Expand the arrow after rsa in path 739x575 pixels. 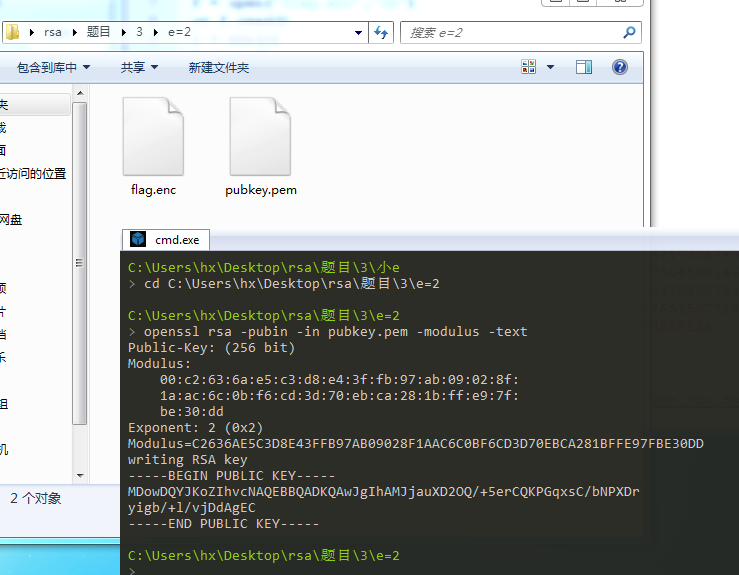[x=74, y=33]
